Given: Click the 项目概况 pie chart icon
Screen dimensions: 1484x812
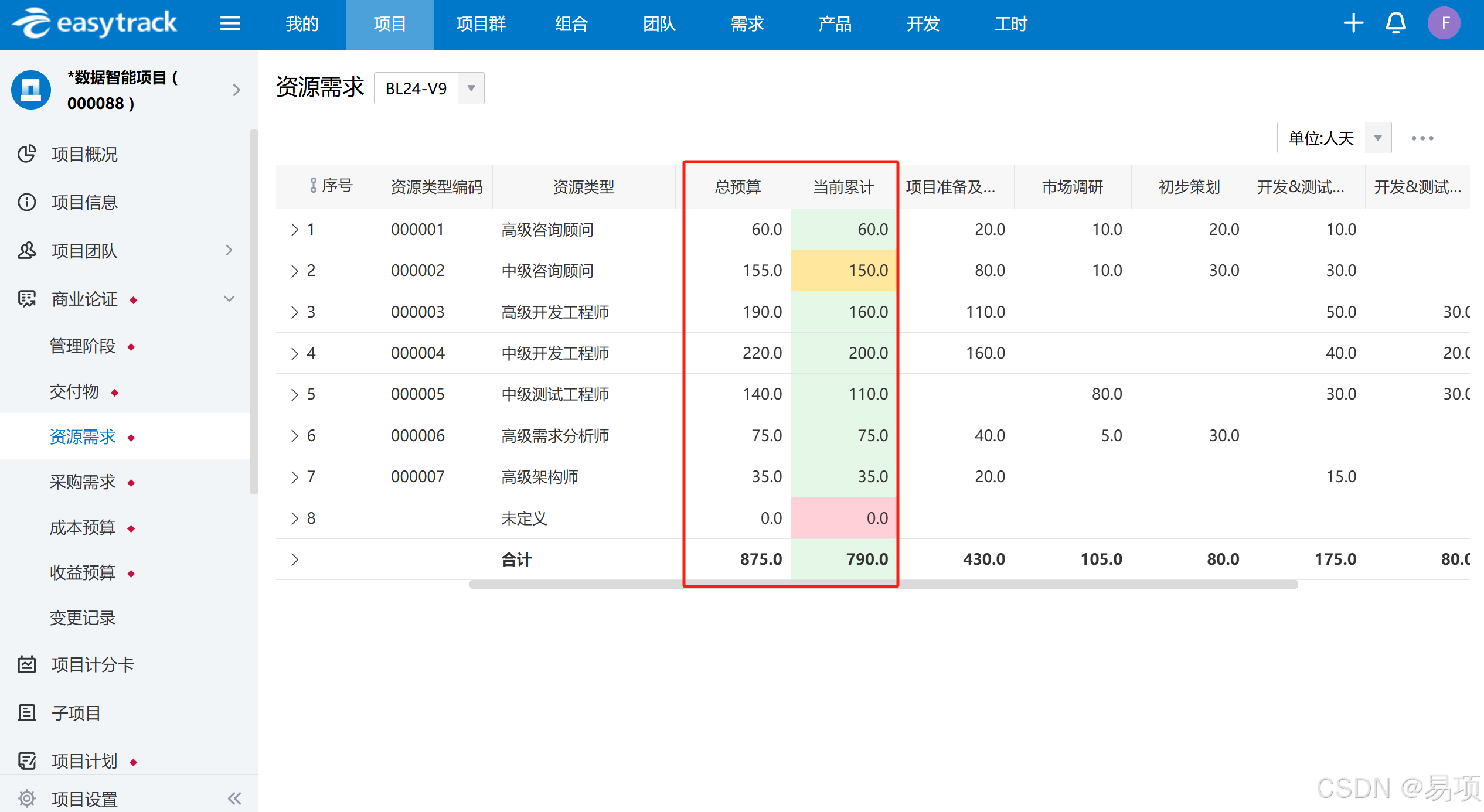Looking at the screenshot, I should [x=27, y=154].
